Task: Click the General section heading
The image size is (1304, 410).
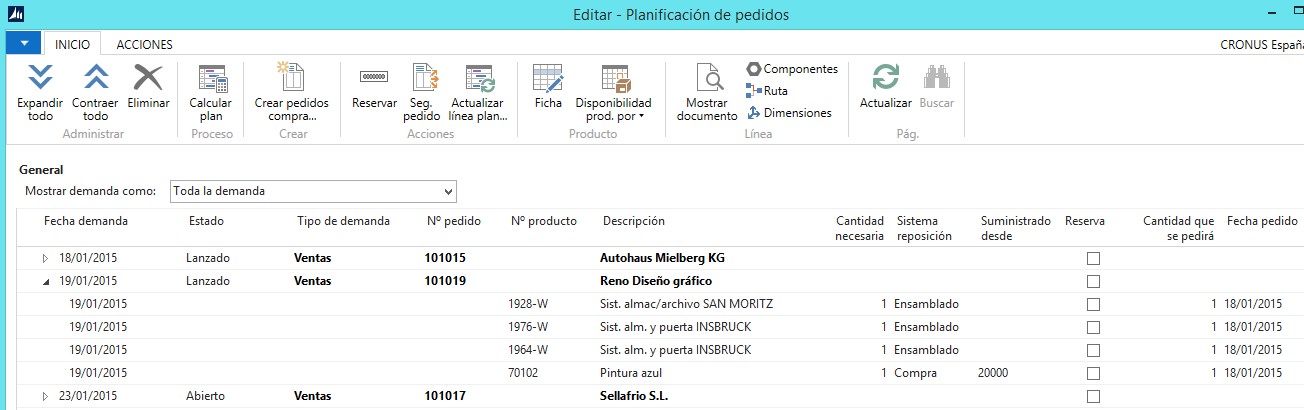Action: coord(41,170)
